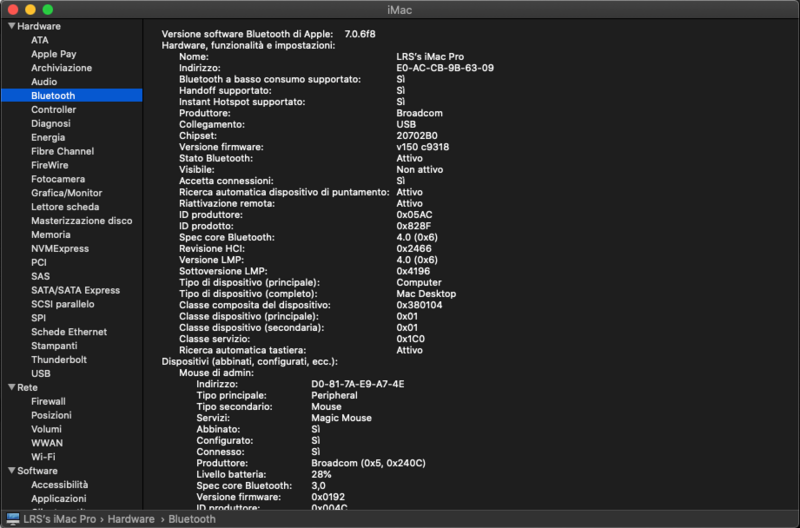Screen dimensions: 800x528
Task: Click the ID prodotto value 0x828F
Action: [x=414, y=226]
